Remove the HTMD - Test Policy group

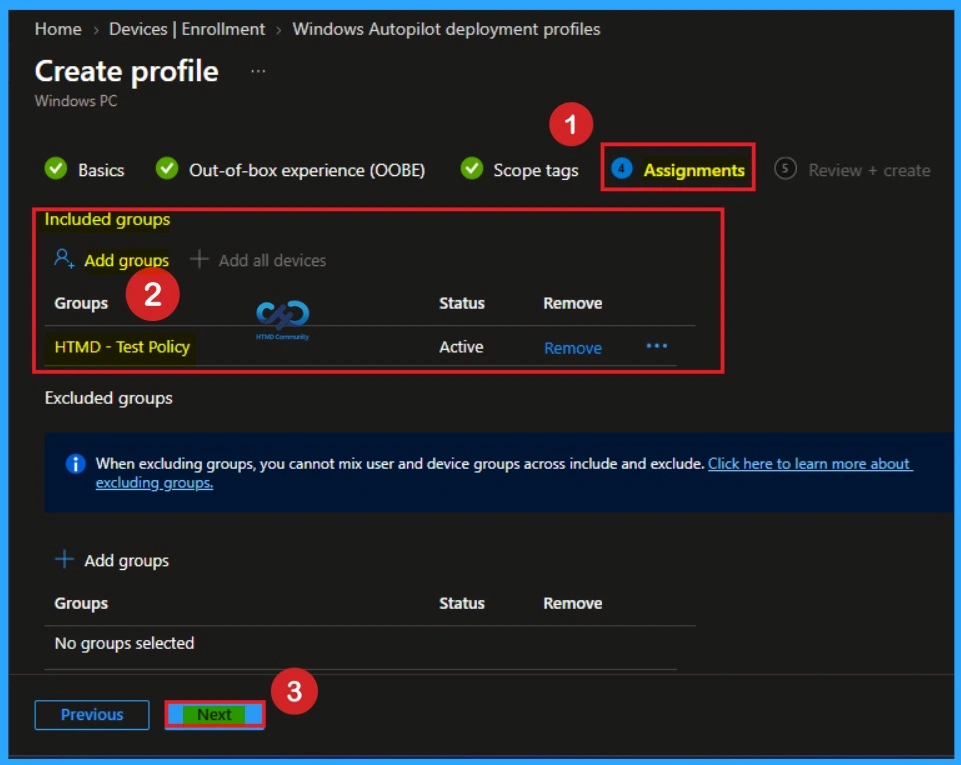[x=572, y=348]
